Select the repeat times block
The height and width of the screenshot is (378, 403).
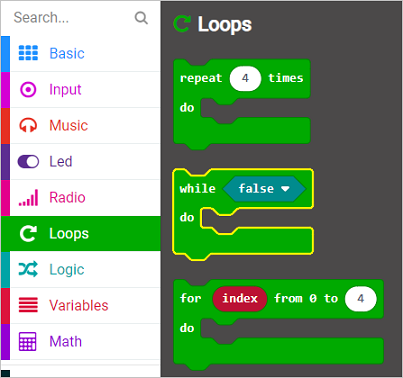[242, 104]
